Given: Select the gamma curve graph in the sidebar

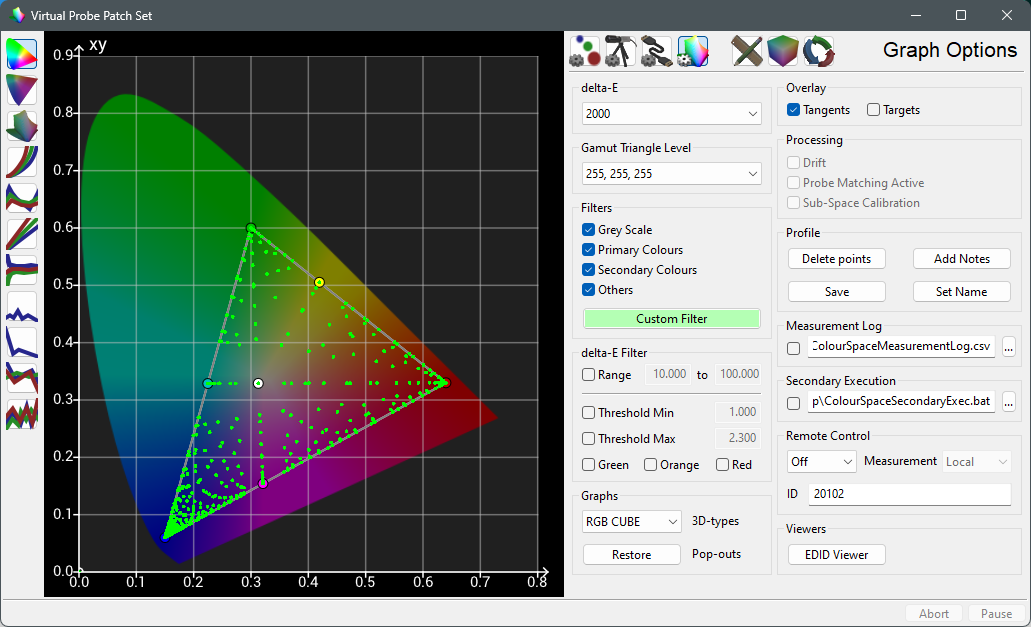Looking at the screenshot, I should click(x=21, y=161).
